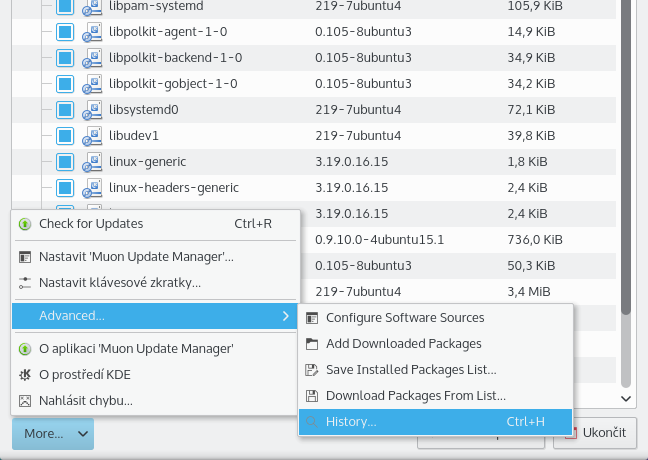The height and width of the screenshot is (460, 648).
Task: Uncheck the linux-generic checkbox
Action: (65, 162)
